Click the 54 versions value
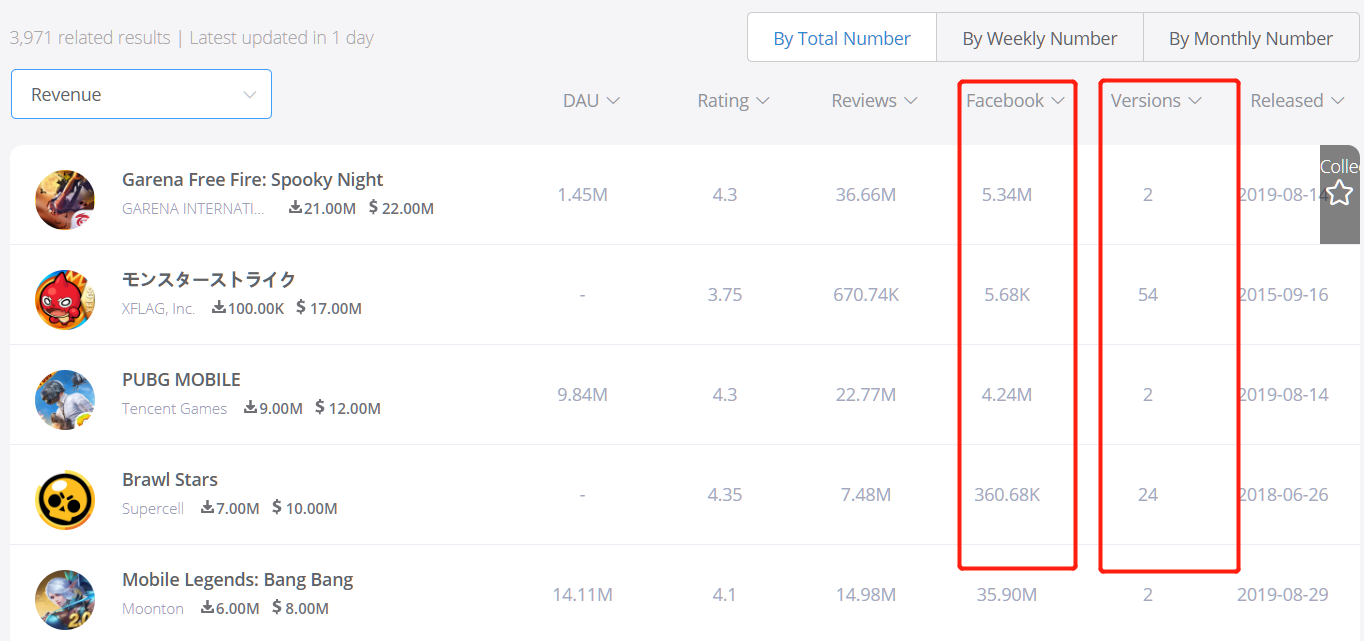The height and width of the screenshot is (641, 1364). (1148, 294)
